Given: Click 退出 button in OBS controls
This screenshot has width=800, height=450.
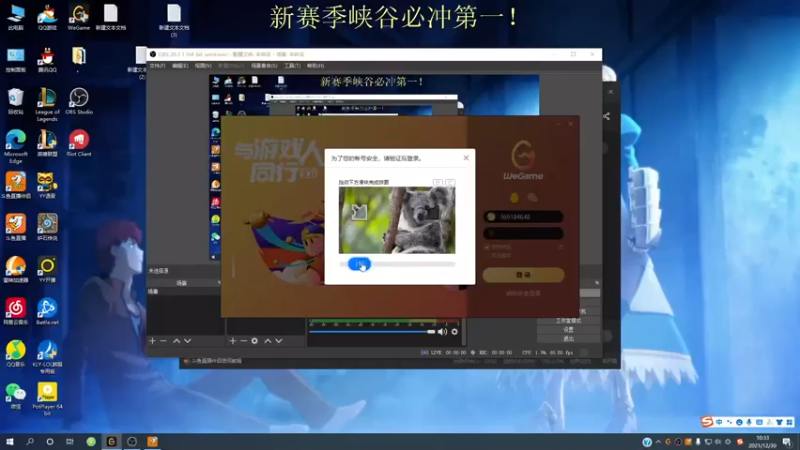Looking at the screenshot, I should click(x=568, y=339).
